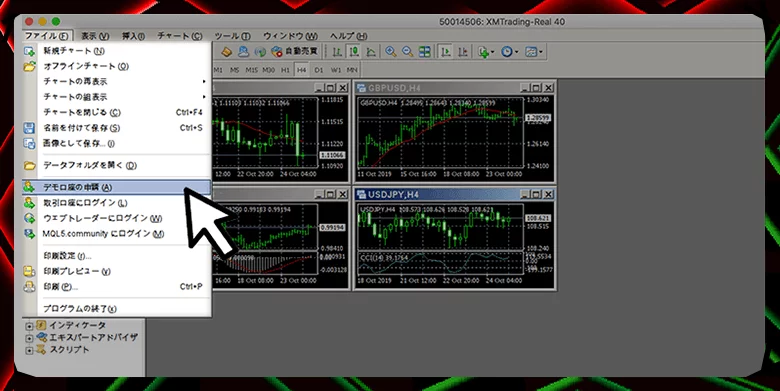Select the D1 timeframe
The height and width of the screenshot is (391, 780).
pos(319,70)
